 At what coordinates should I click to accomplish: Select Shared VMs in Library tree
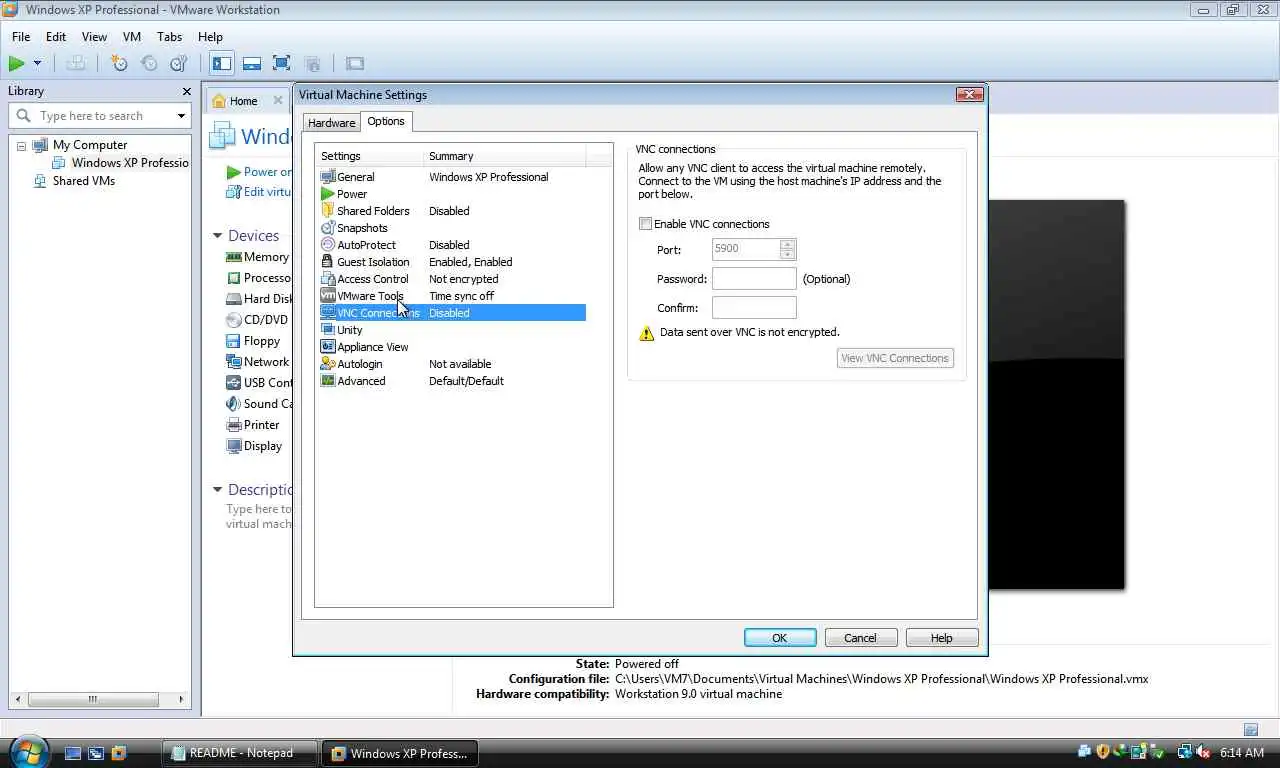click(83, 181)
